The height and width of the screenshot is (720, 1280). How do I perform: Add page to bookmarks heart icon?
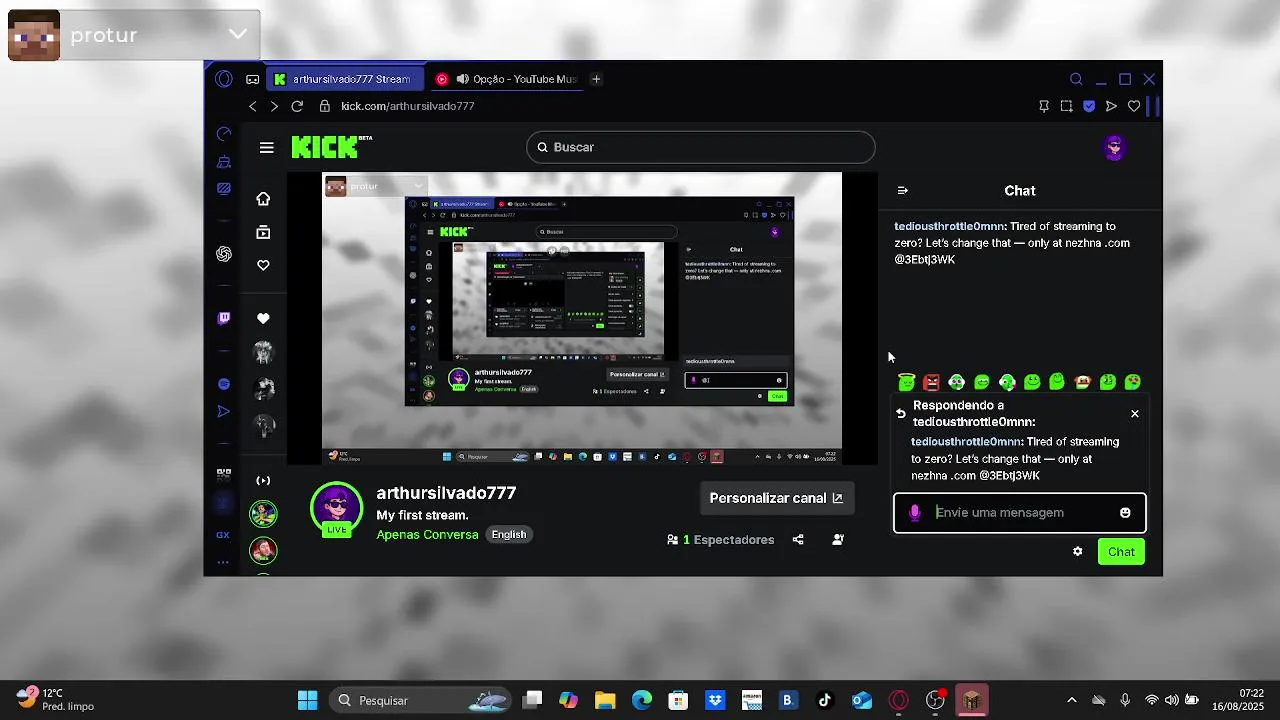click(1134, 106)
